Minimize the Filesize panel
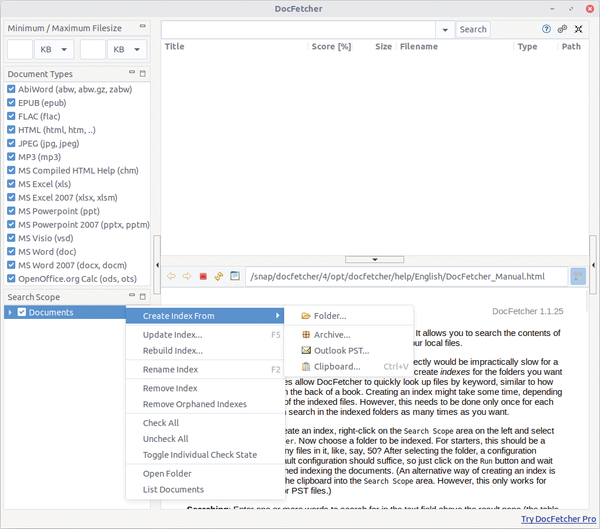Screen dimensions: 600x529 [143, 26]
